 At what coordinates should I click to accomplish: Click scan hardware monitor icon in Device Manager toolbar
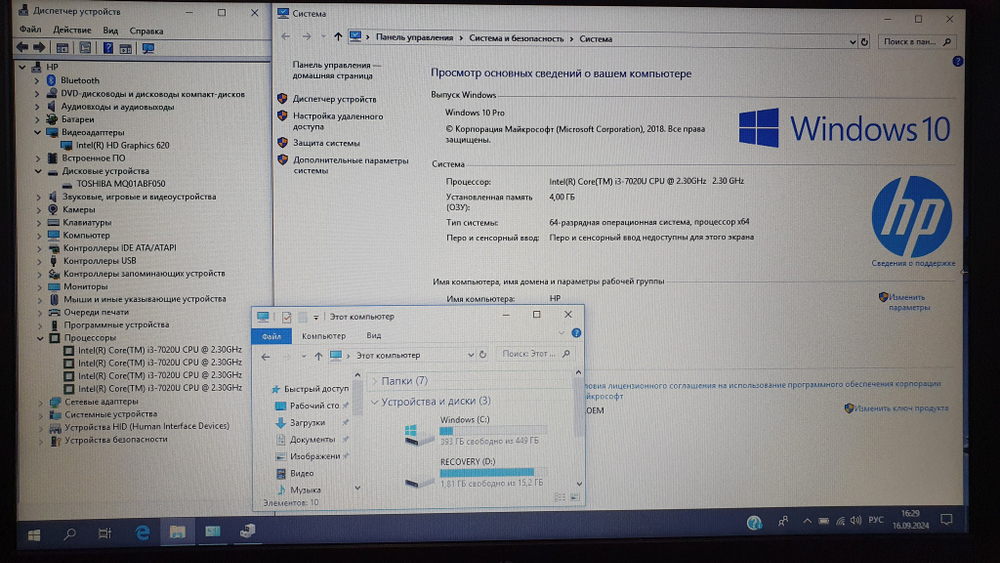148,48
